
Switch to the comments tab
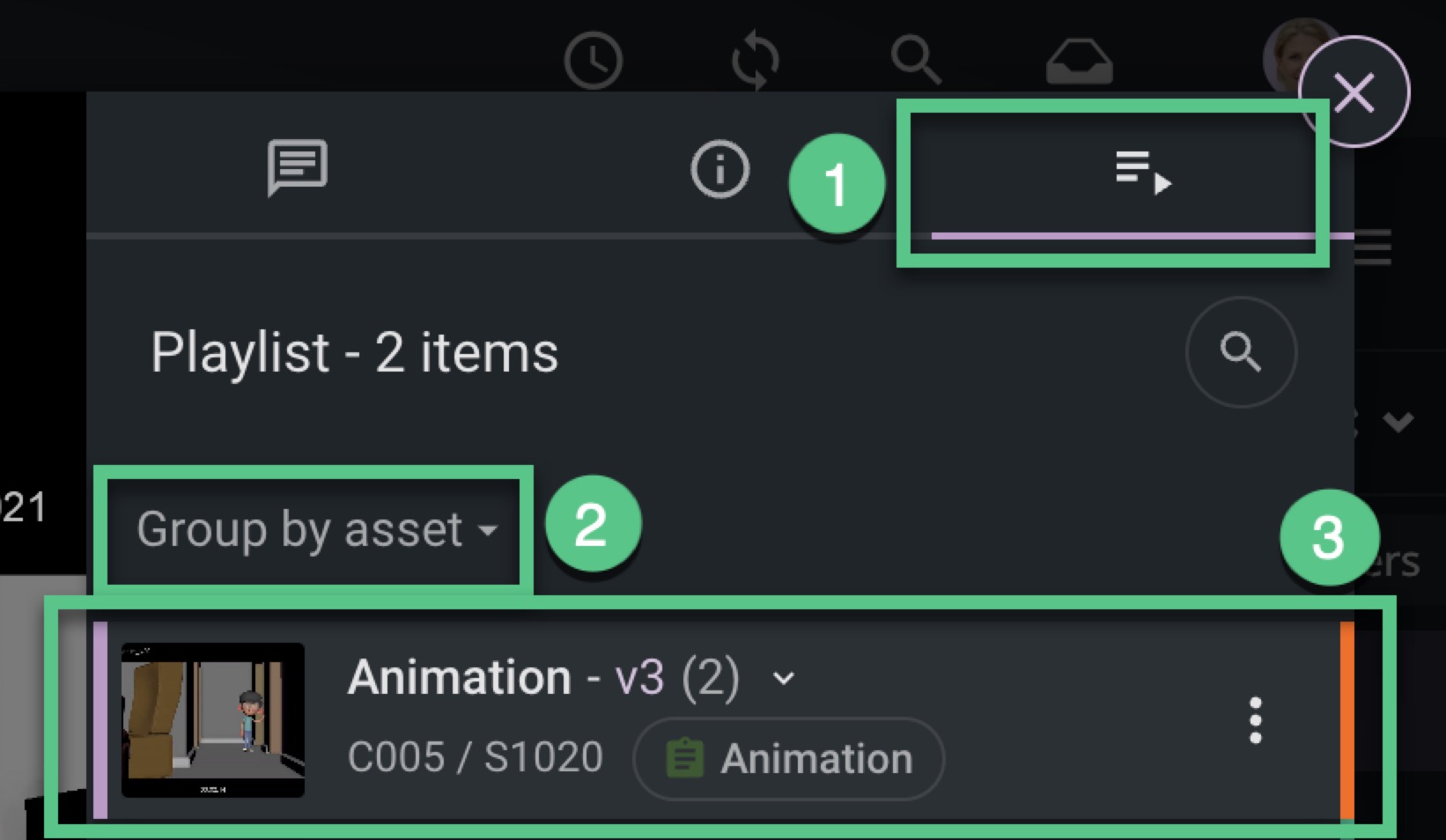[298, 167]
